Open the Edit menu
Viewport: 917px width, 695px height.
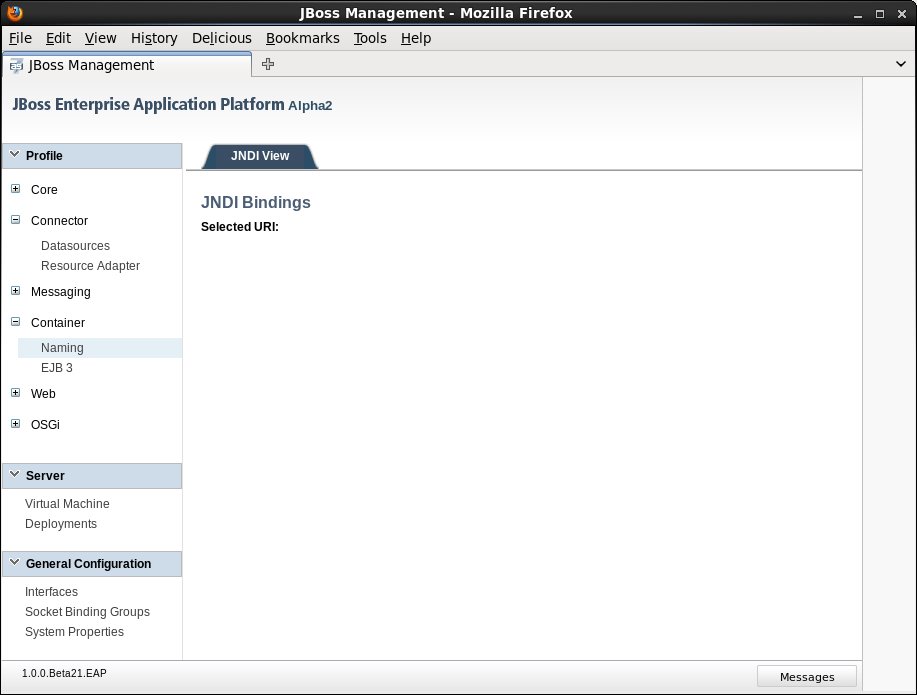tap(58, 38)
